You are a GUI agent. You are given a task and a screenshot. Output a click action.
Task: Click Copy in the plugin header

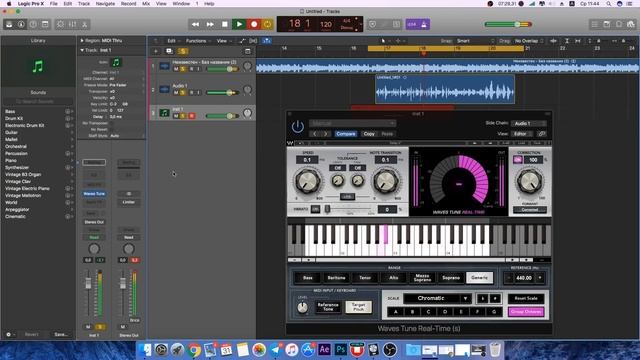(x=369, y=133)
